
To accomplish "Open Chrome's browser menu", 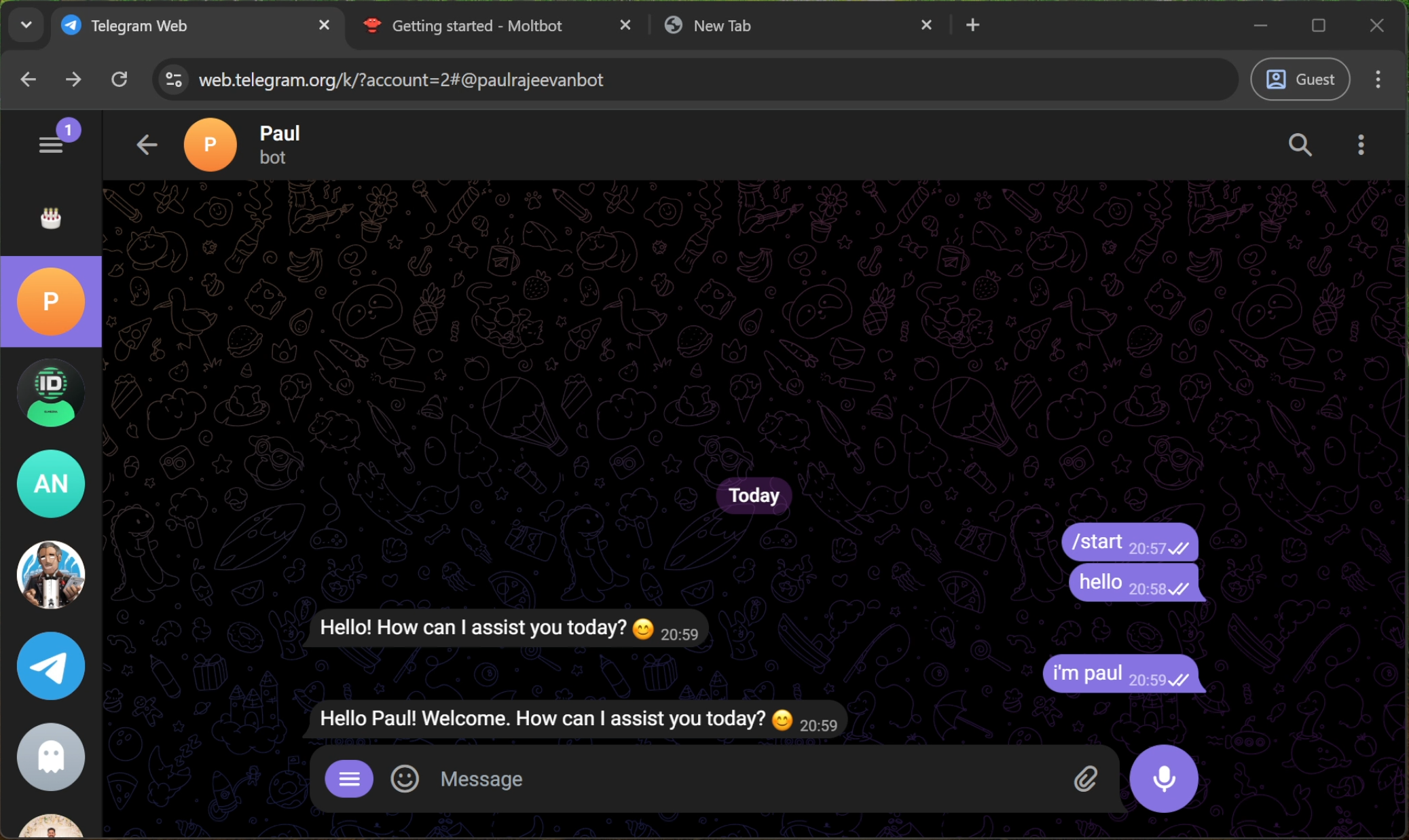I will [1377, 79].
